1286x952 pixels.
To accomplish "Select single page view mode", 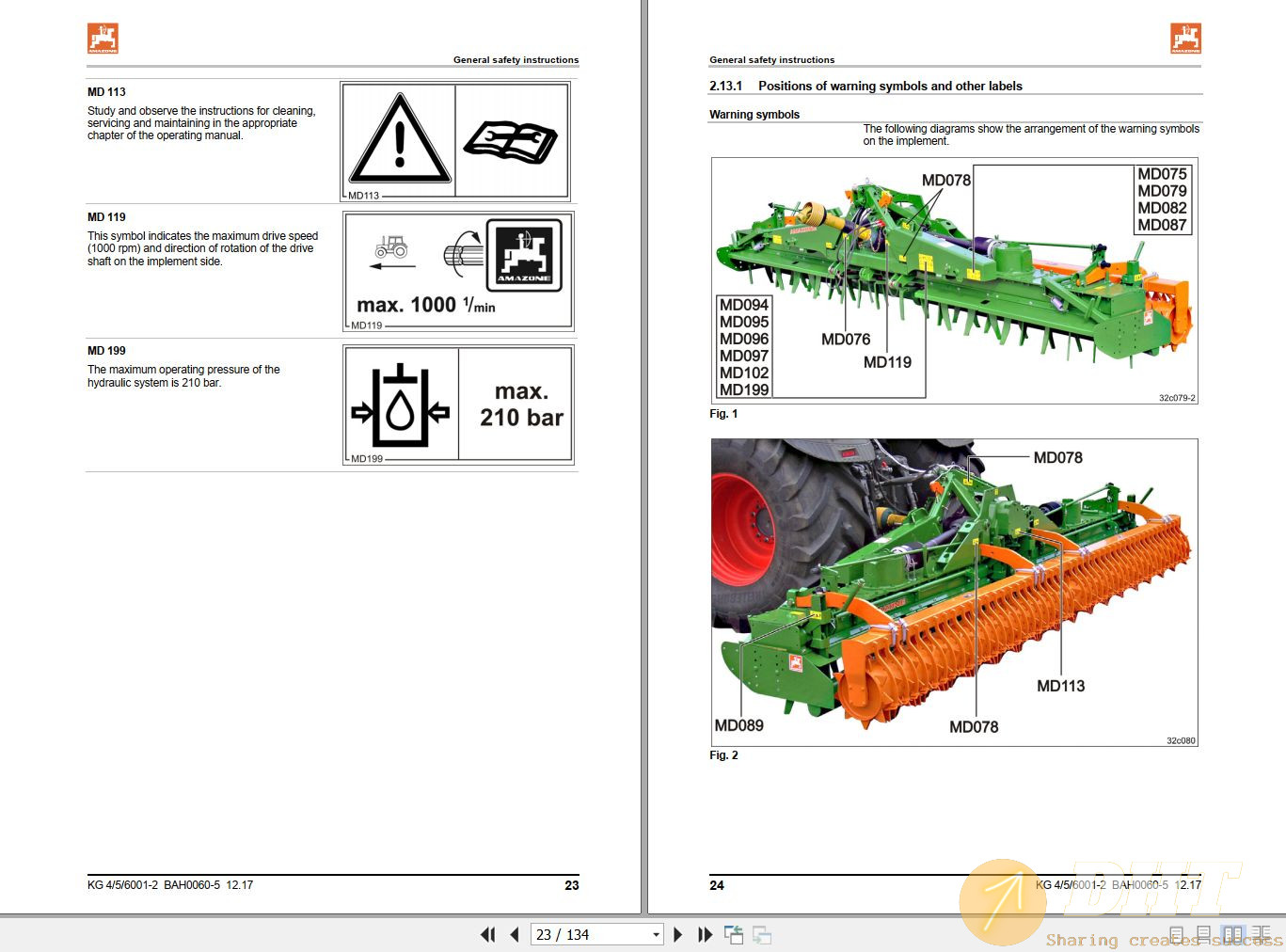I will click(x=1177, y=934).
